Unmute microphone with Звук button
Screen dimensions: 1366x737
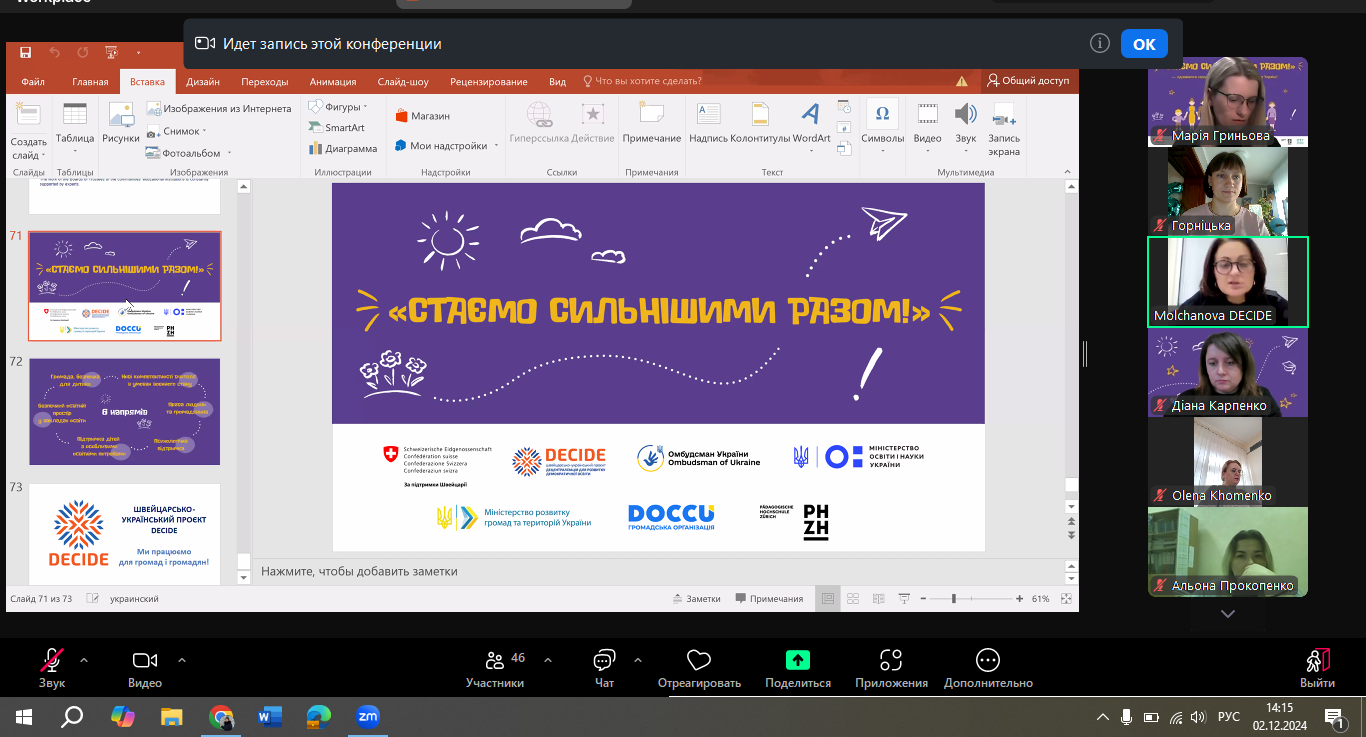(x=52, y=668)
